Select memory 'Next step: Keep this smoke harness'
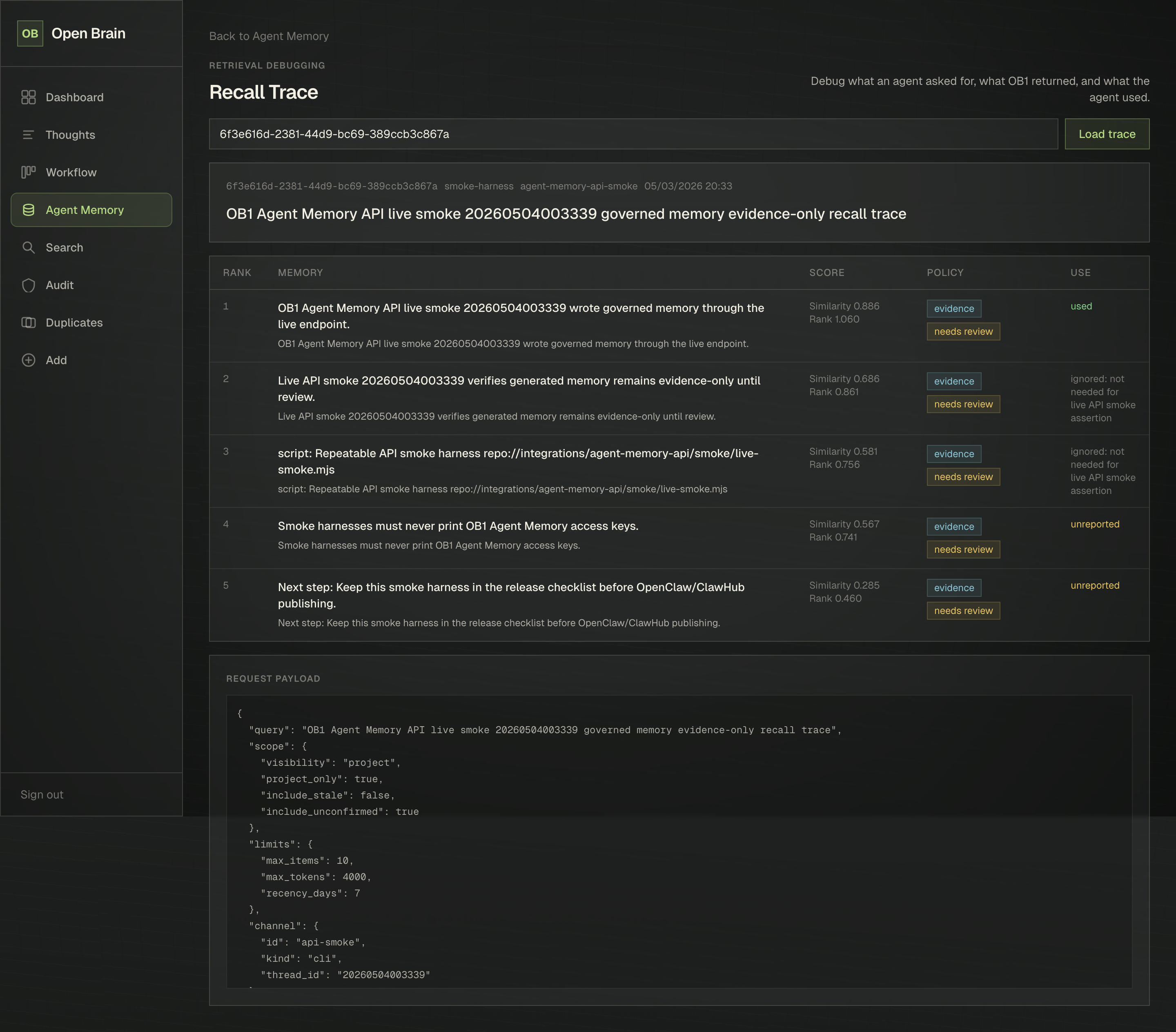Viewport: 1176px width, 1032px height. [511, 595]
